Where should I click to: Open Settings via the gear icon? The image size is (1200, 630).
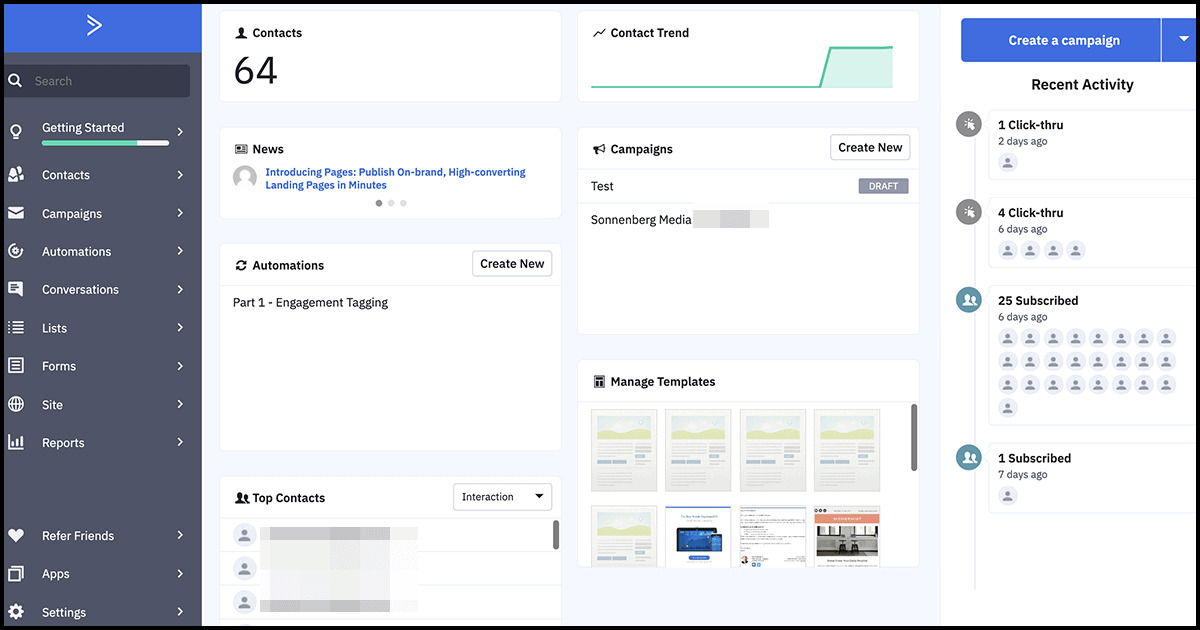[x=14, y=611]
